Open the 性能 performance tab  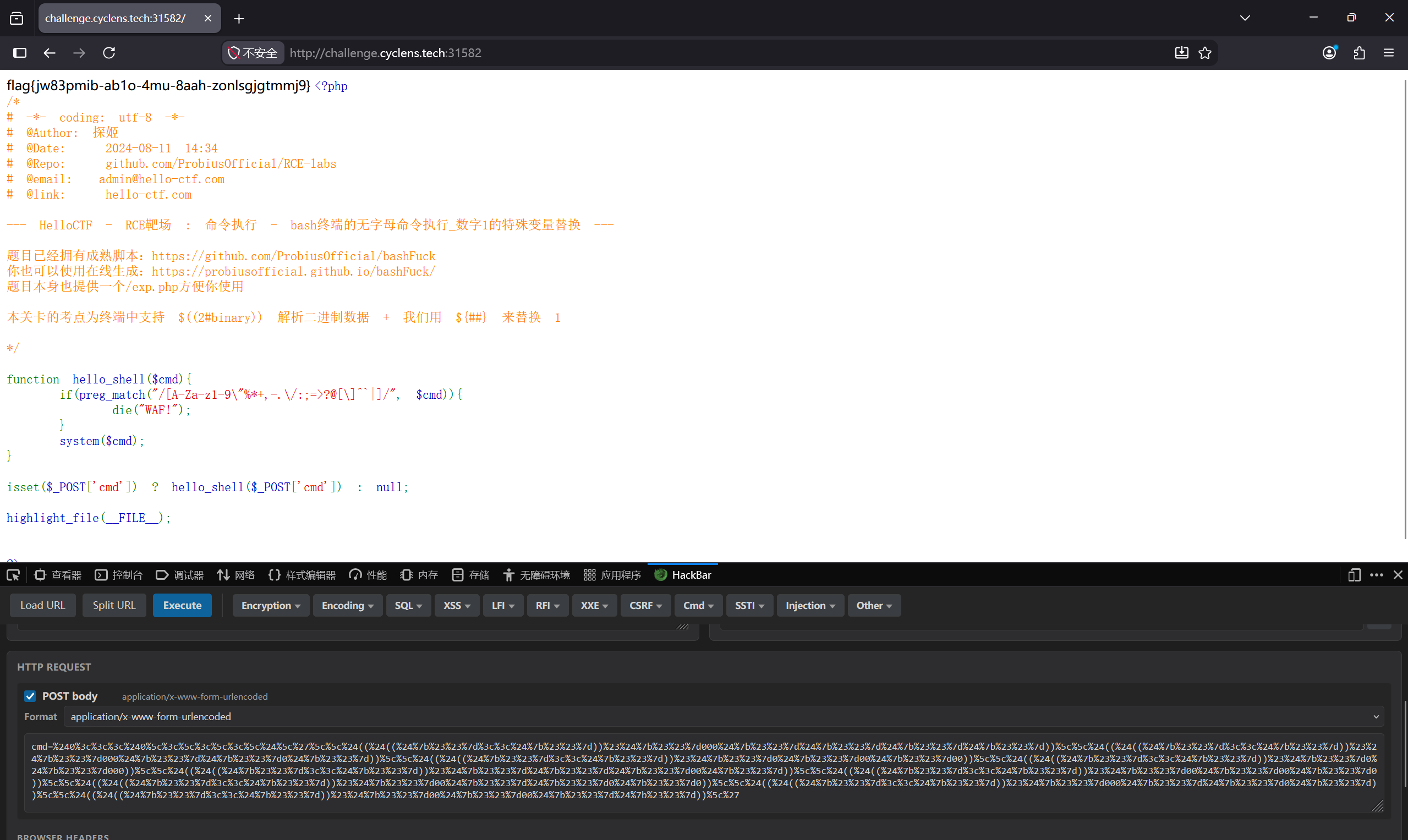368,575
